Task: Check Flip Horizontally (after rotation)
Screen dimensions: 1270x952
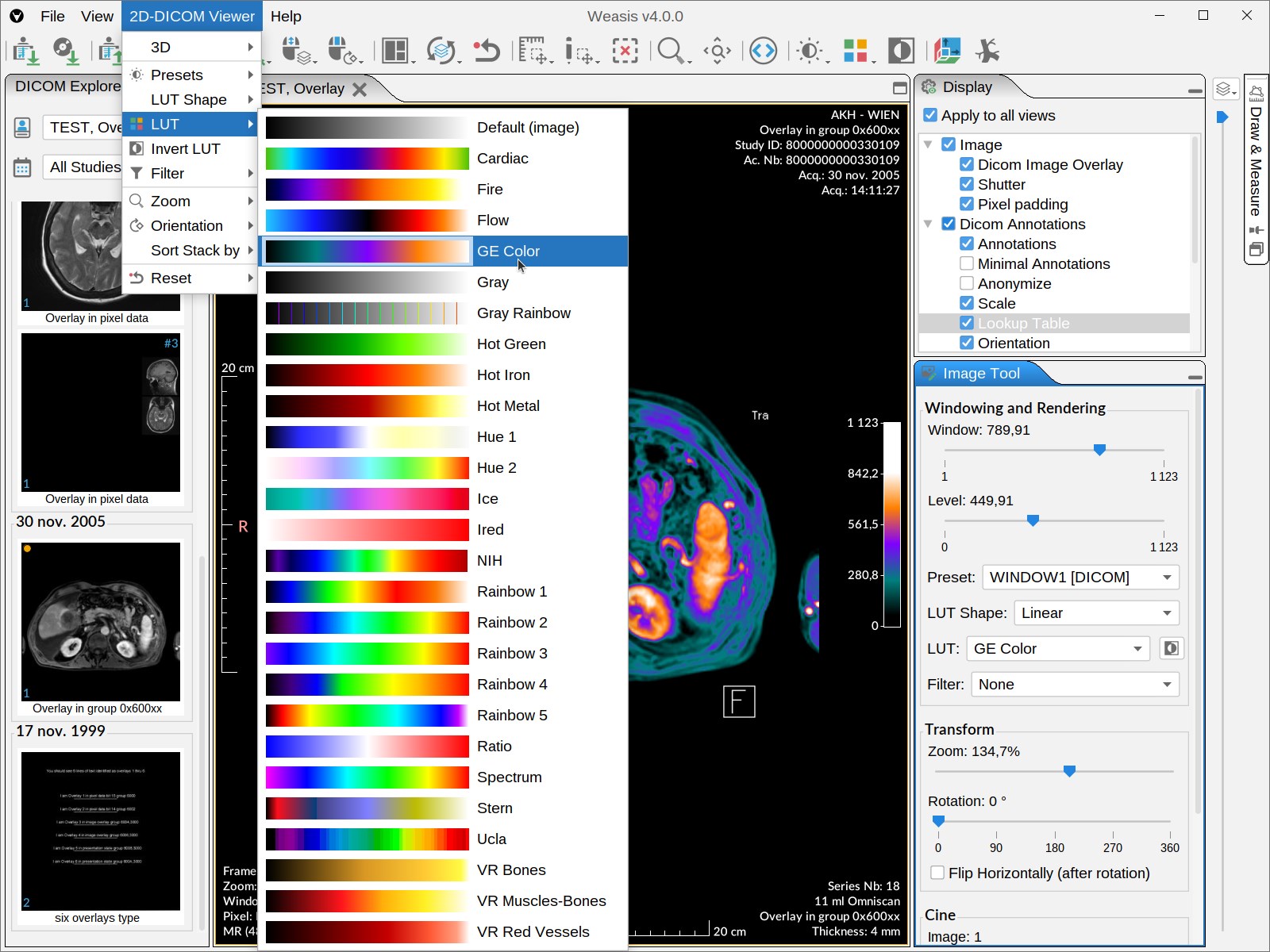Action: click(x=937, y=873)
